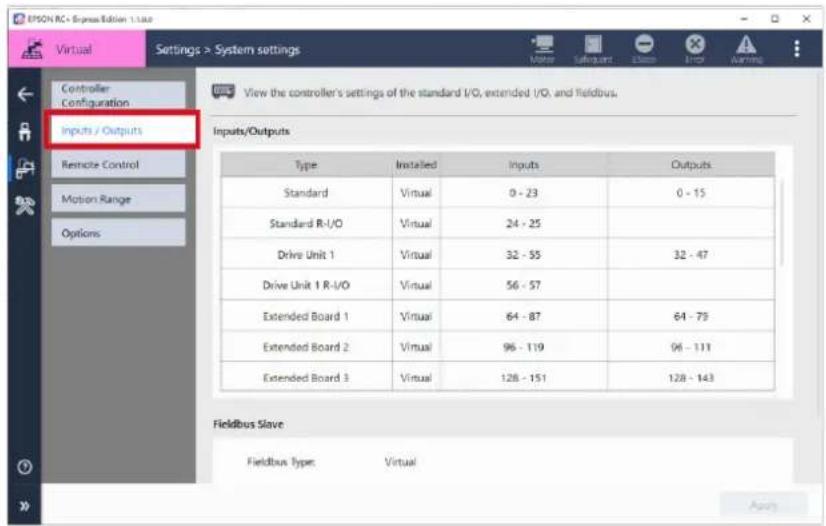
Task: Open the Options settings page
Action: [119, 233]
